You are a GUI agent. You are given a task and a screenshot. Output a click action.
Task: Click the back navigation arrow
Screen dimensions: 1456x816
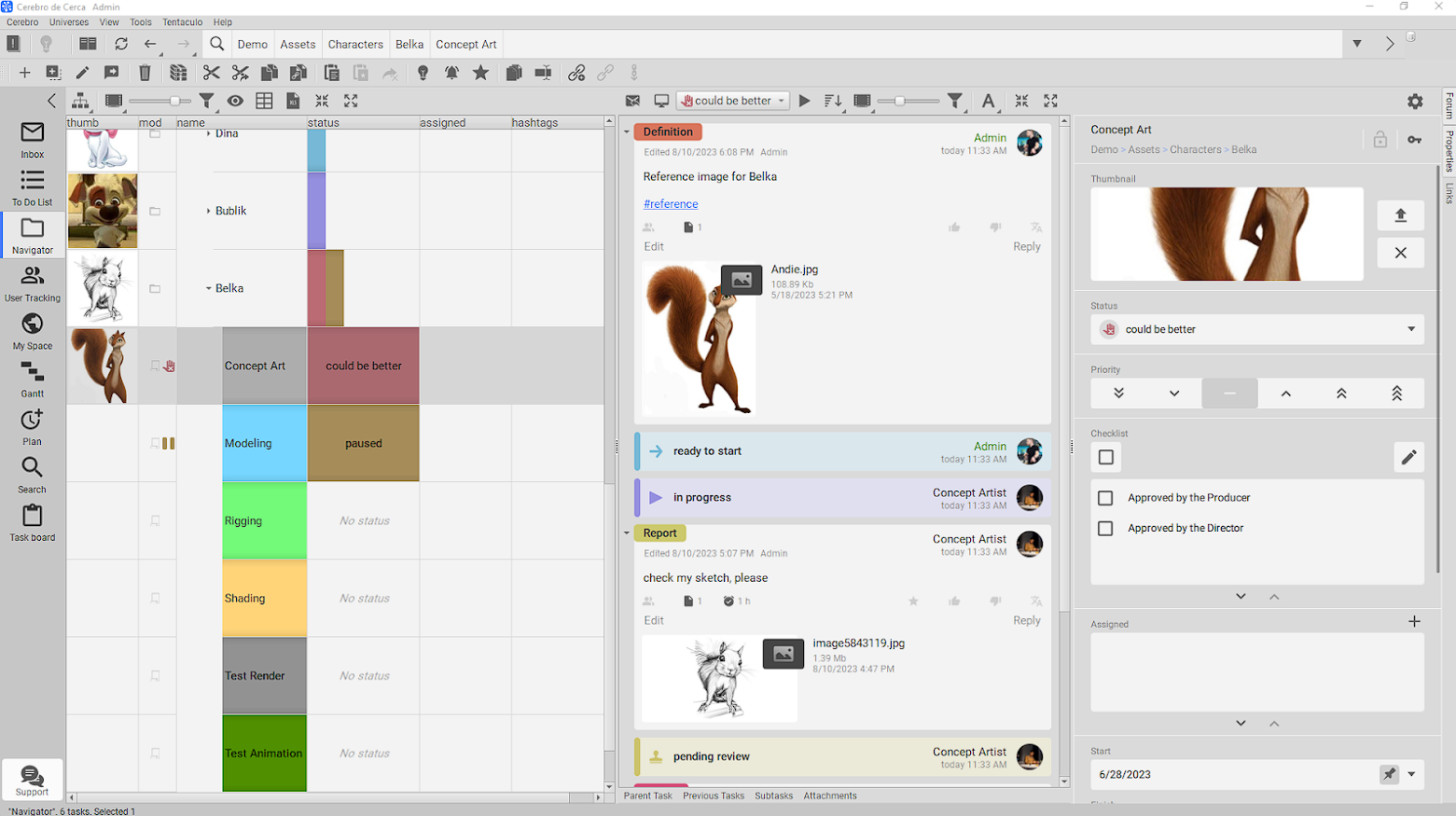(x=150, y=44)
